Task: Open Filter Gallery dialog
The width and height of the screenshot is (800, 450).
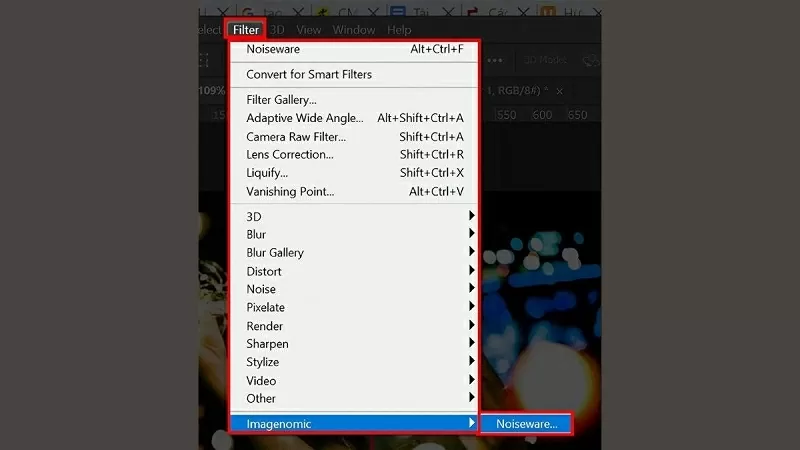Action: pyautogui.click(x=281, y=100)
